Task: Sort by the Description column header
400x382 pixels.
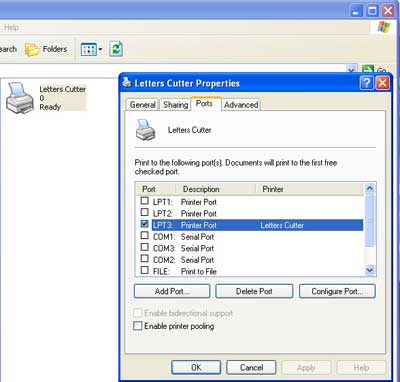Action: tap(215, 189)
